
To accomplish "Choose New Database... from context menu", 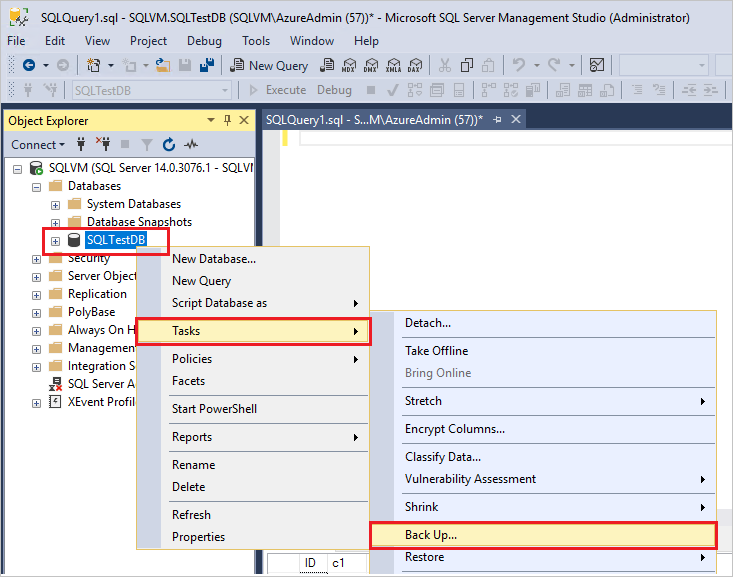I will (253, 259).
